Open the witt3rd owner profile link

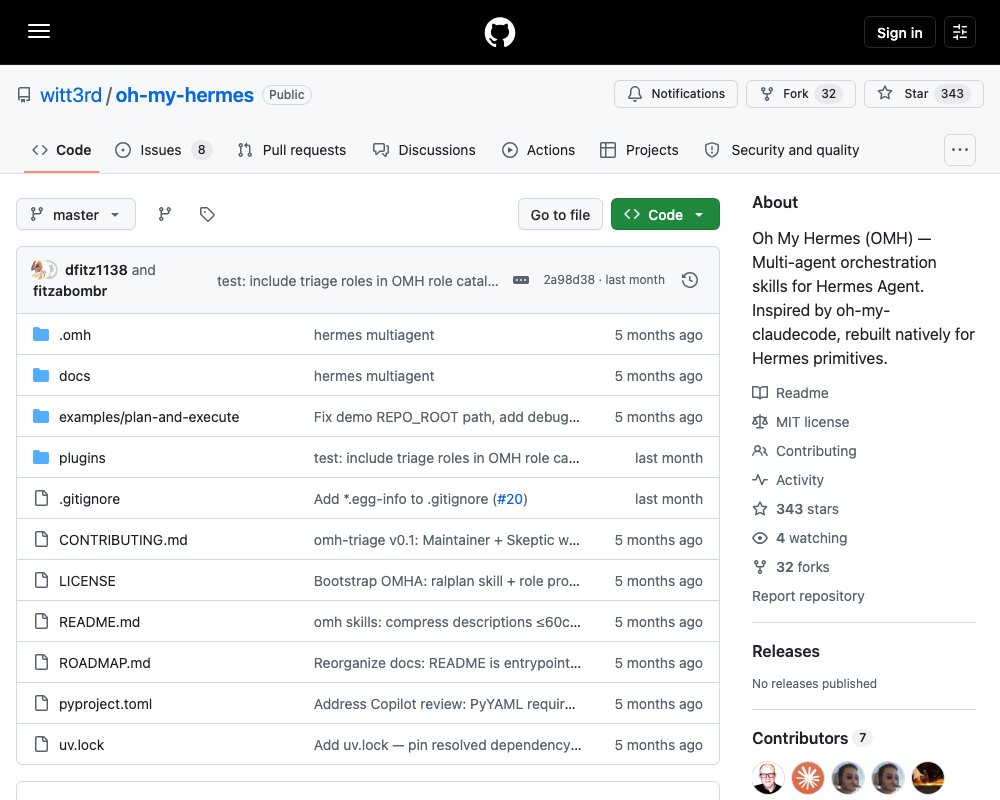pyautogui.click(x=71, y=95)
